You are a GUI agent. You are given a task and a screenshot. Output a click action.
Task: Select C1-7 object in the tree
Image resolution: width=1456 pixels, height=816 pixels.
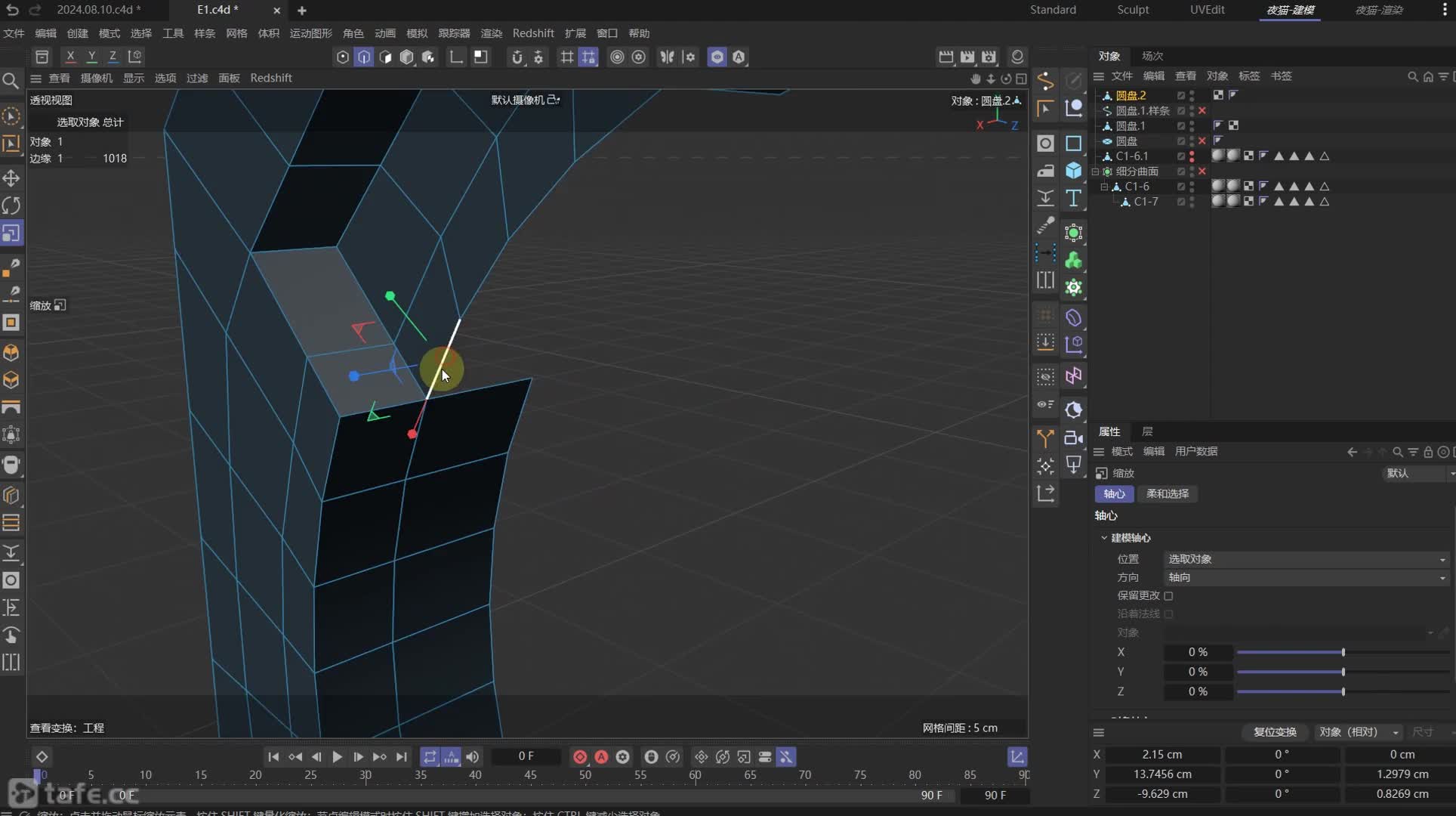tap(1146, 202)
